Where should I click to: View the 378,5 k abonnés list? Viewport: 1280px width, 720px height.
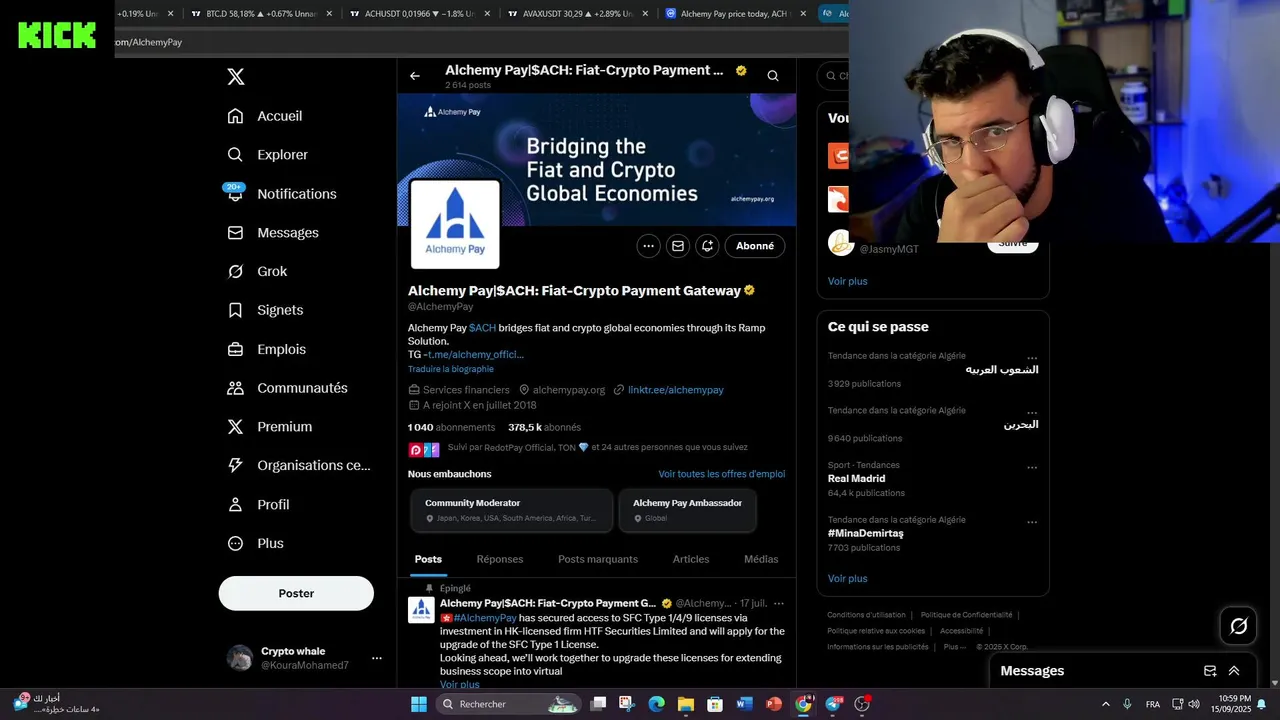[544, 427]
